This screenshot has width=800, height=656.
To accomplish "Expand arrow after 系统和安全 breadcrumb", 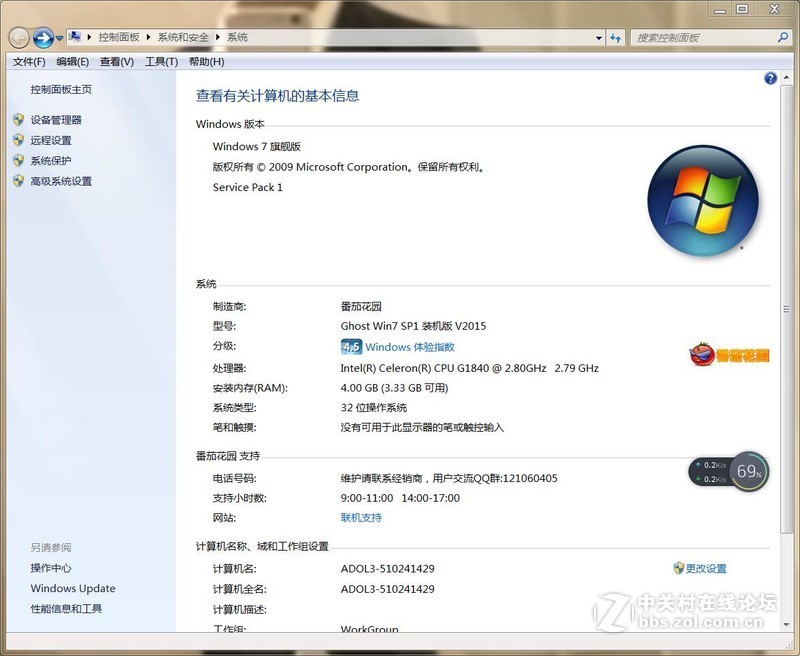I will point(218,37).
